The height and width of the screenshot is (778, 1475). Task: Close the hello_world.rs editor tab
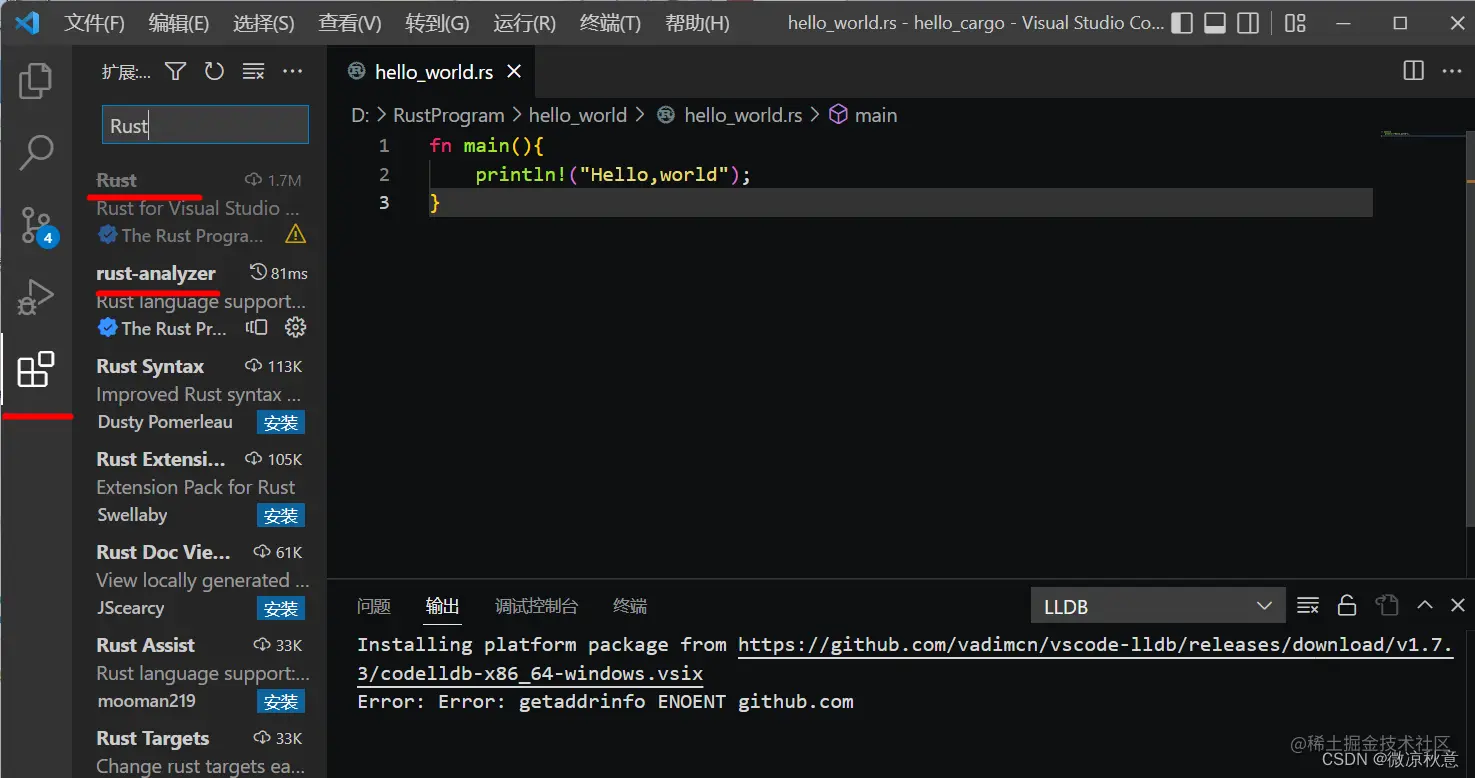(514, 71)
